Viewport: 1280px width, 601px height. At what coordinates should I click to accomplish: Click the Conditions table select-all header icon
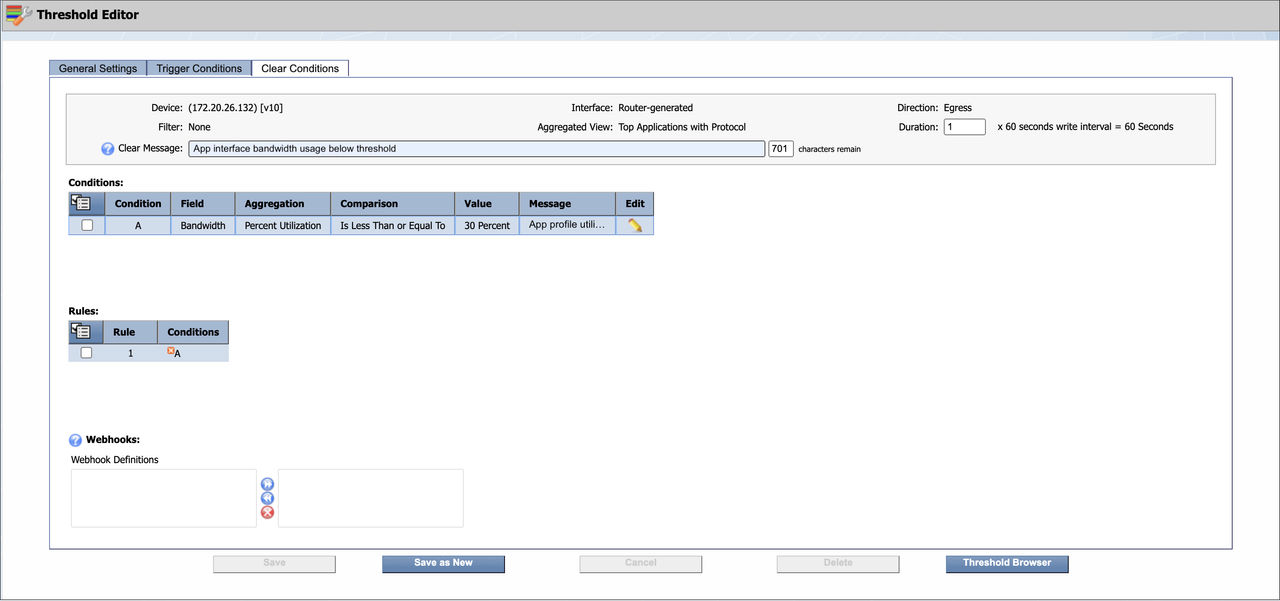(x=81, y=204)
